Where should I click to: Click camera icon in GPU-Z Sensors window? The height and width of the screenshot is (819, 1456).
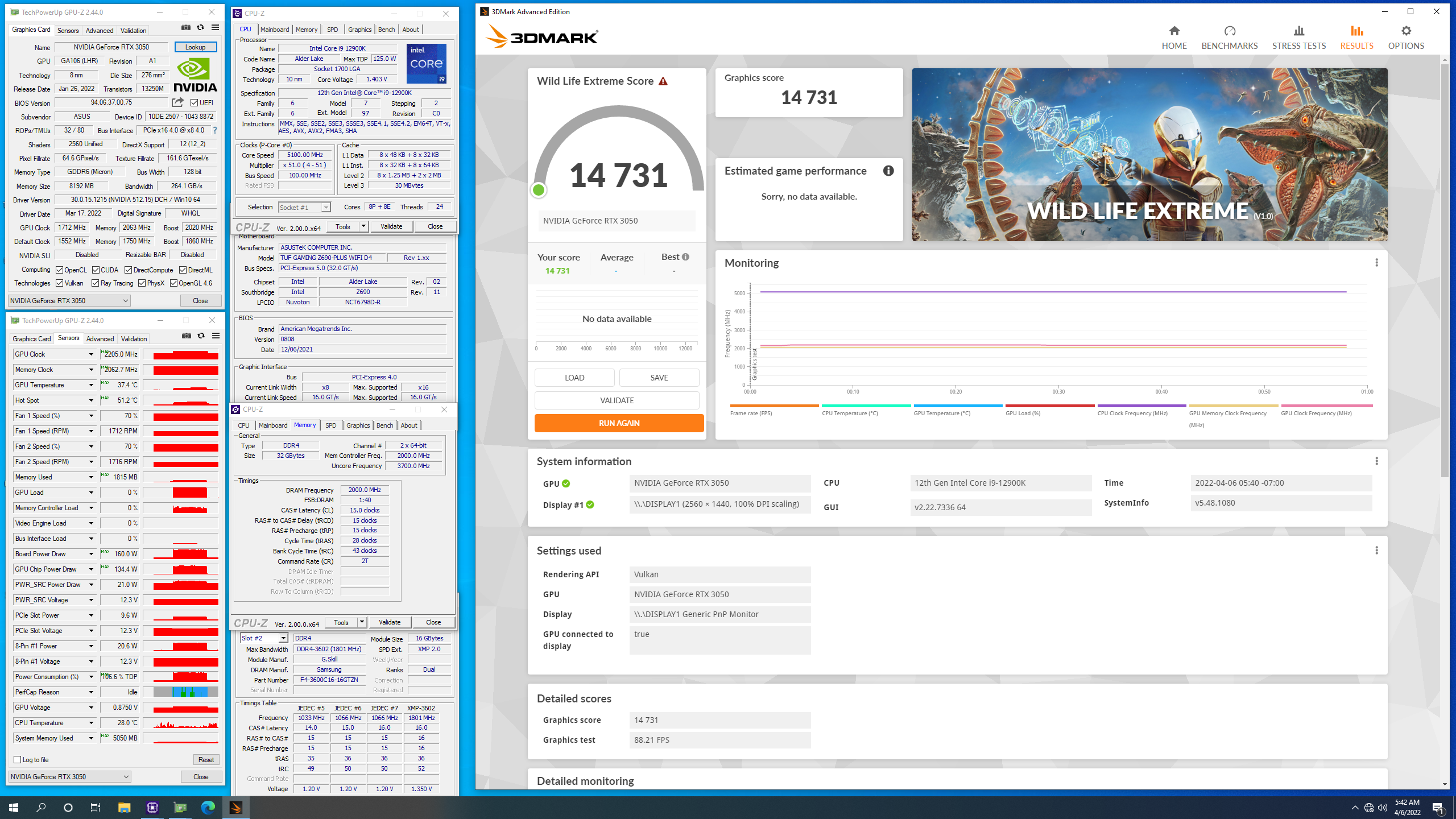pos(187,336)
